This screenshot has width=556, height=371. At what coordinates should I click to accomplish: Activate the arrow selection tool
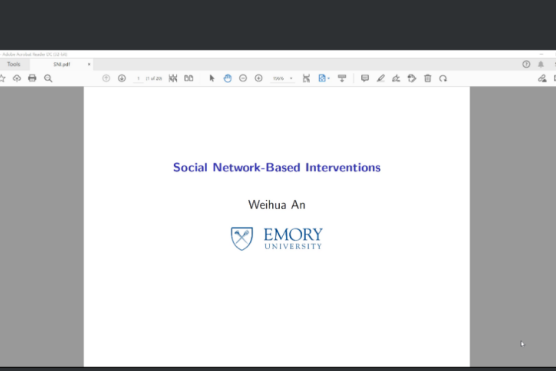[x=212, y=78]
